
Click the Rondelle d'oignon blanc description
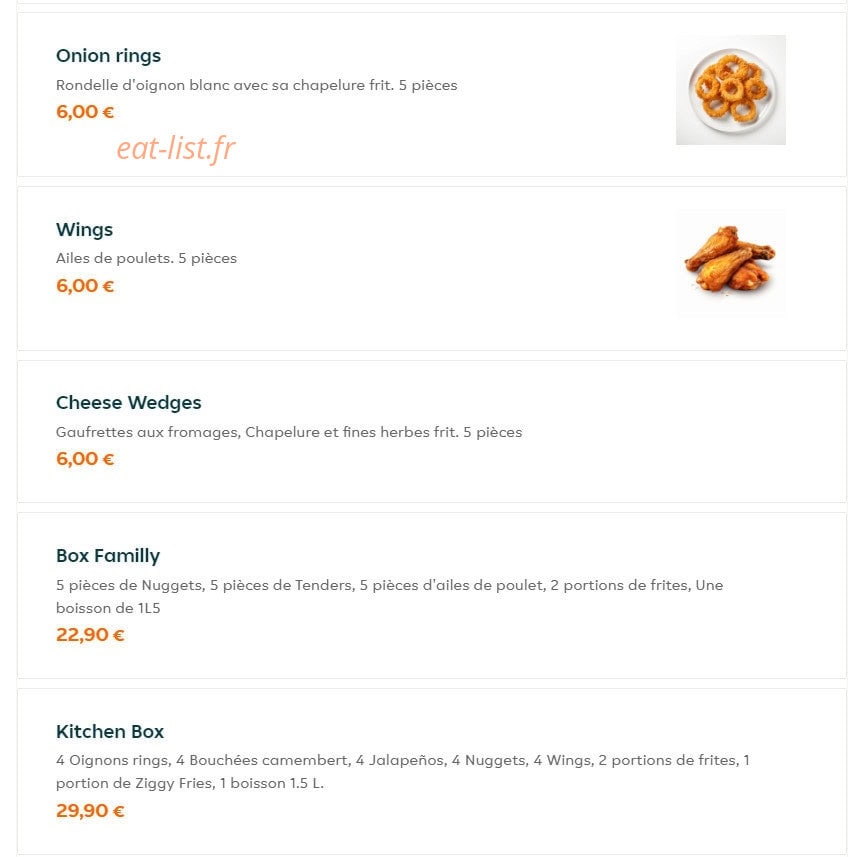point(257,85)
